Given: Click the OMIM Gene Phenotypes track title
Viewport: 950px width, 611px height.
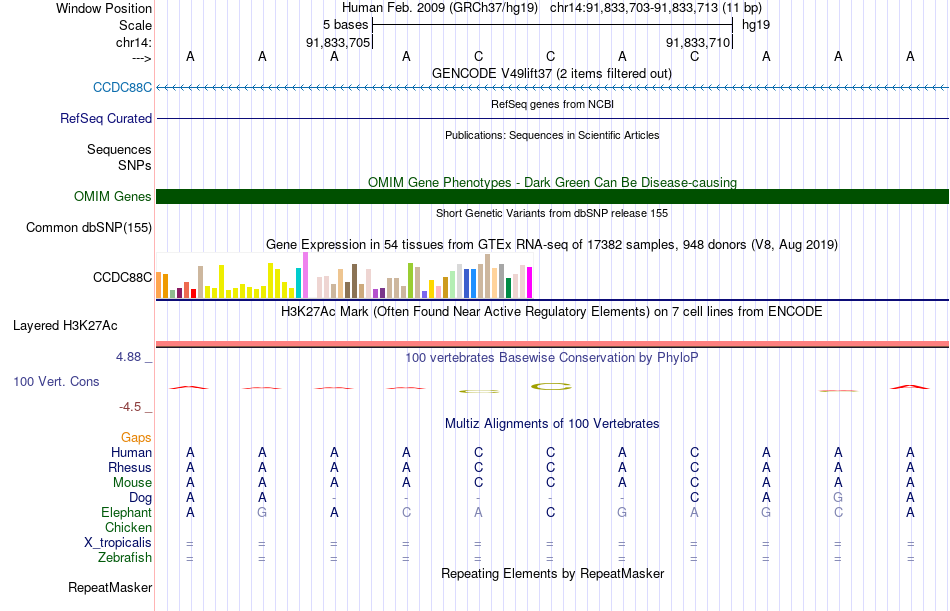Looking at the screenshot, I should [552, 182].
